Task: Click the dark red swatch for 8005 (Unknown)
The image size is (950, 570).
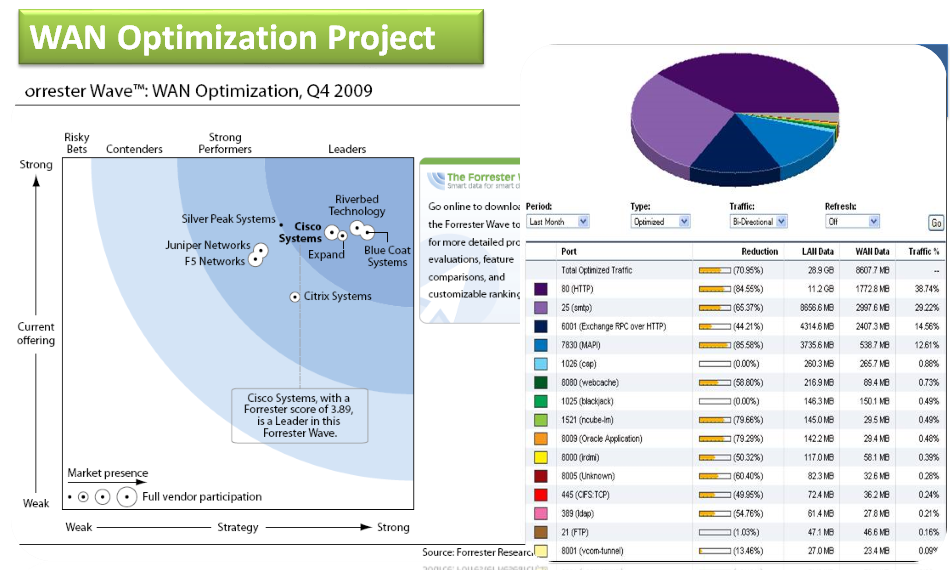Action: tap(540, 477)
